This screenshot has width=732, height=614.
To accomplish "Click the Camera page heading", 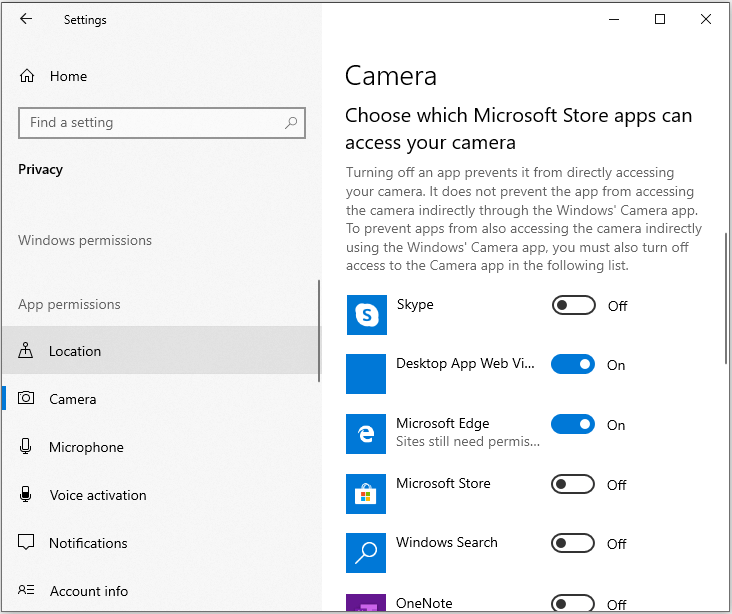I will pos(391,76).
